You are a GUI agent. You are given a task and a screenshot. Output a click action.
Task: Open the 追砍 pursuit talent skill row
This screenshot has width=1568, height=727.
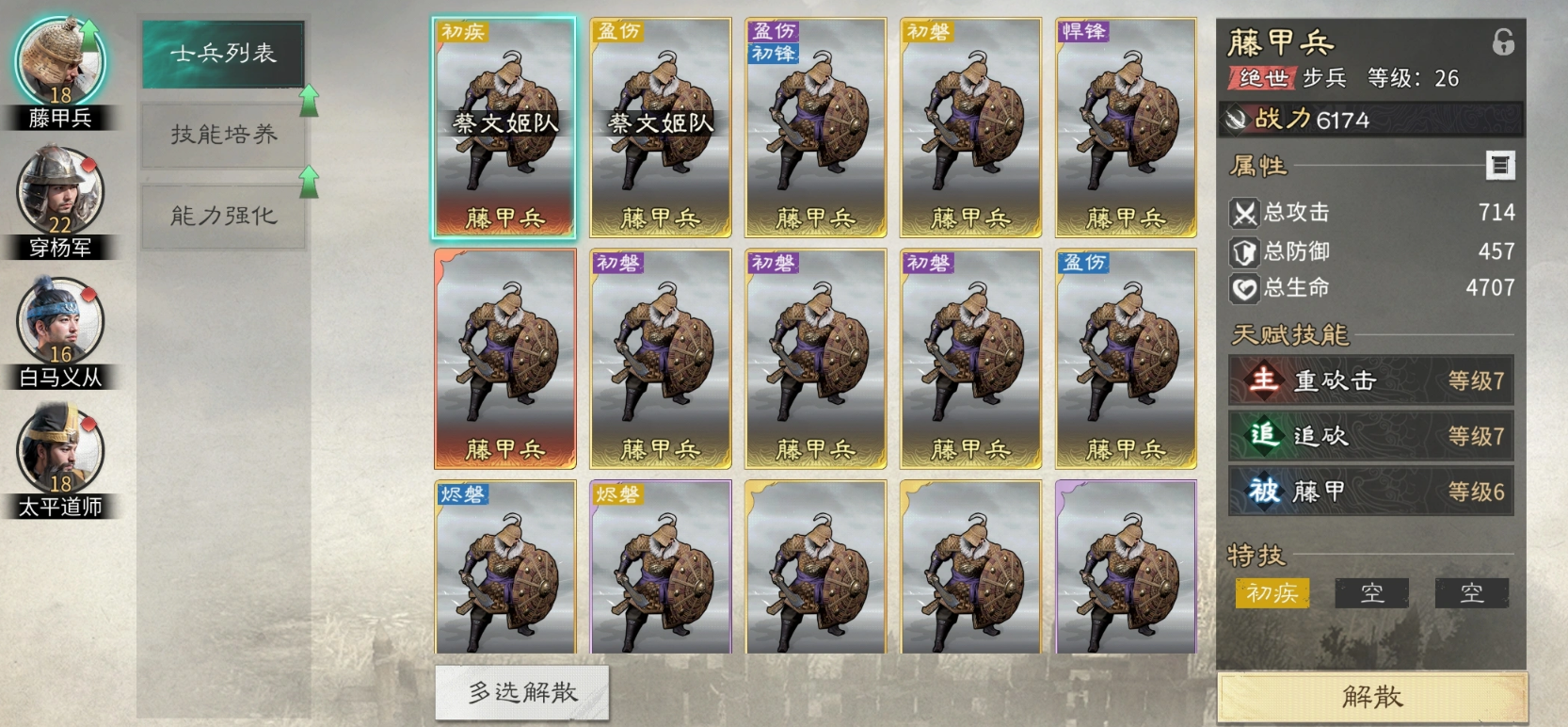coord(1370,436)
